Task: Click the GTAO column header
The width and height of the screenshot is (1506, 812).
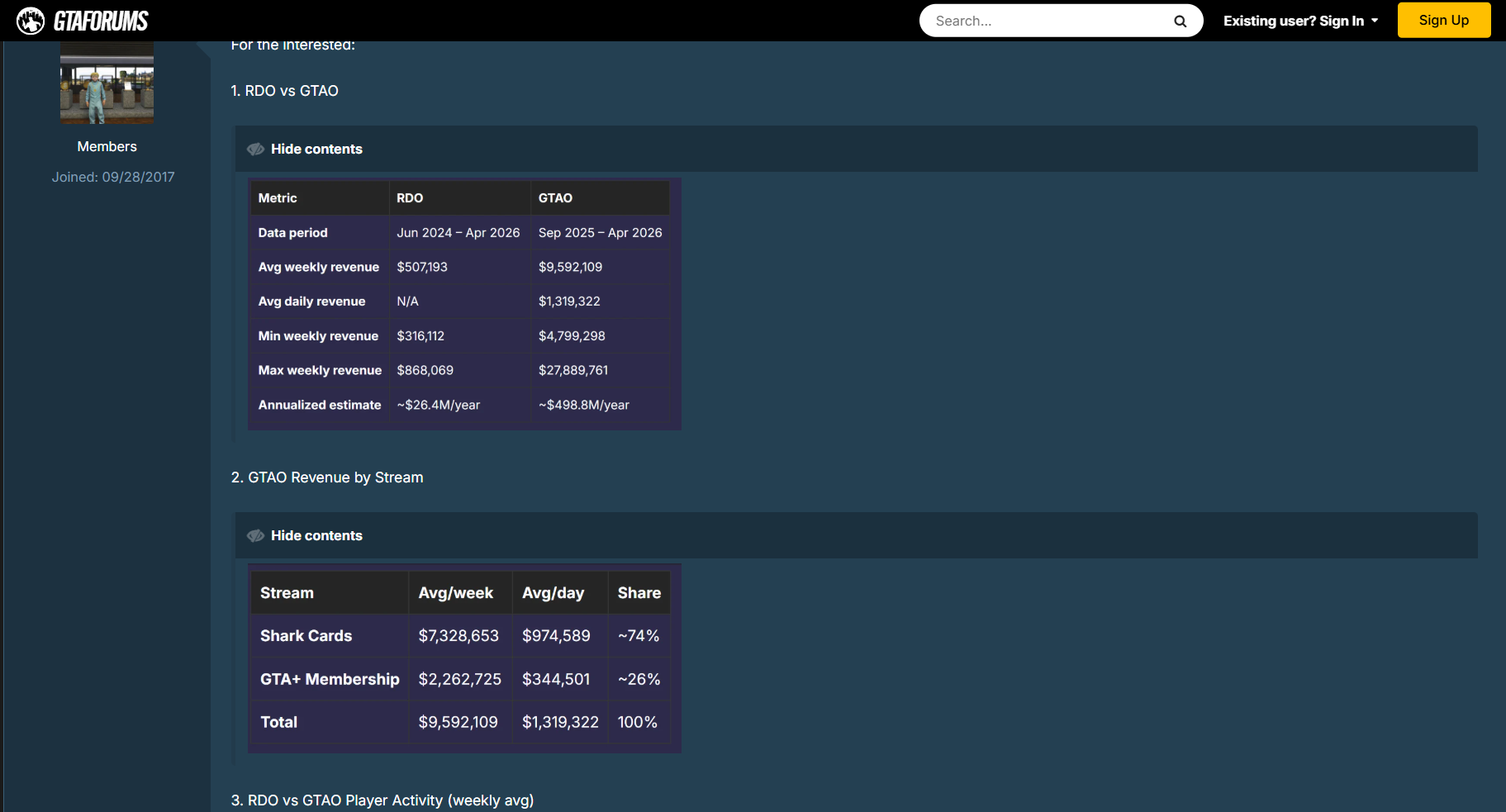Action: point(555,198)
